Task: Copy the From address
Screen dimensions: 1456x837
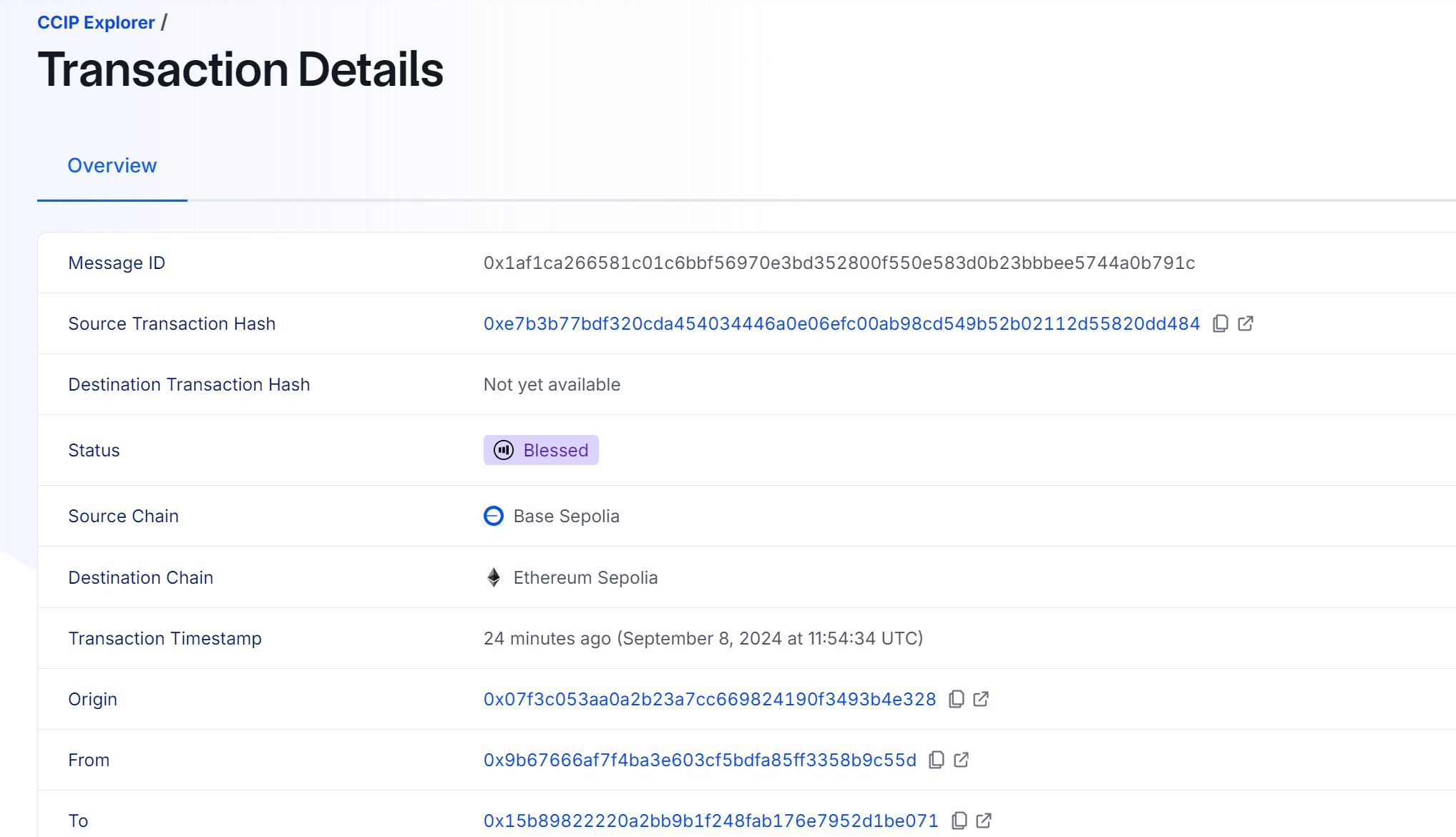Action: pyautogui.click(x=937, y=760)
